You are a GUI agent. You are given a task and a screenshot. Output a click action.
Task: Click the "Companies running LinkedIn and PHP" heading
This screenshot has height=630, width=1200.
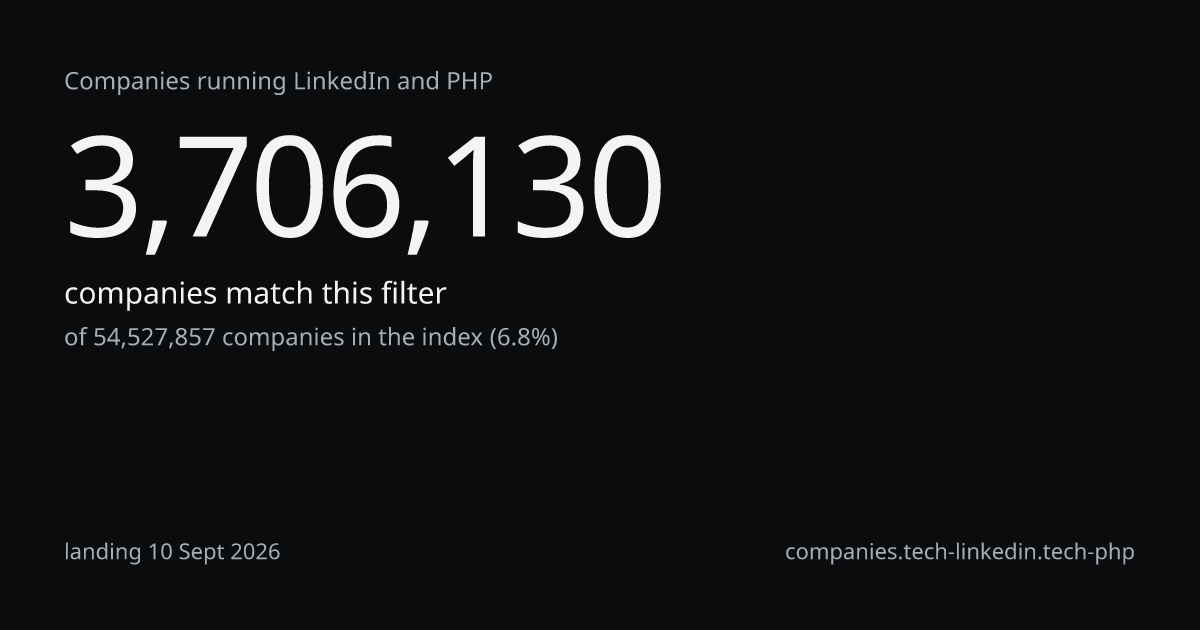tap(278, 82)
